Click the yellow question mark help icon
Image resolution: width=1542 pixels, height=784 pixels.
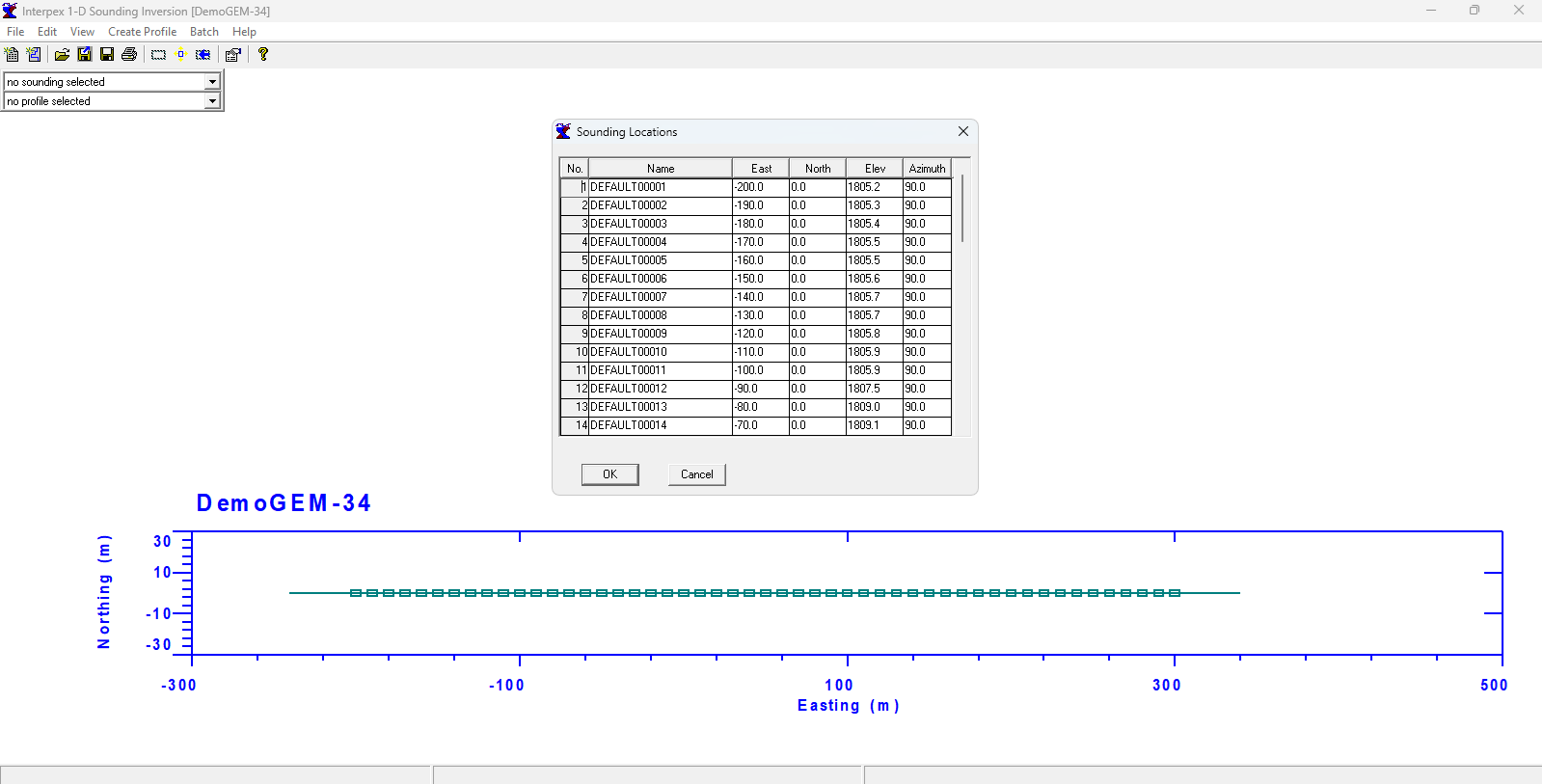pos(262,55)
